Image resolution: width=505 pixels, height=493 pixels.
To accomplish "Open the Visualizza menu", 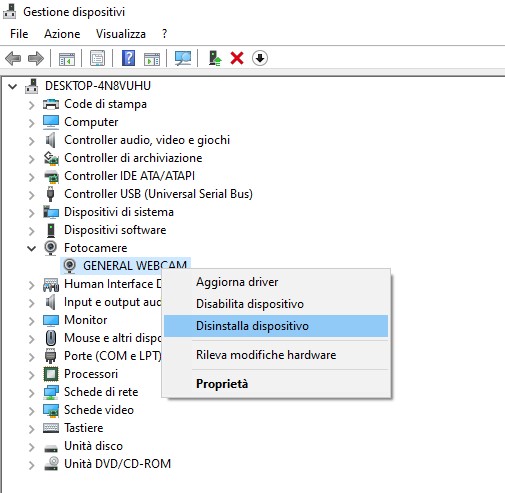I will pos(121,34).
